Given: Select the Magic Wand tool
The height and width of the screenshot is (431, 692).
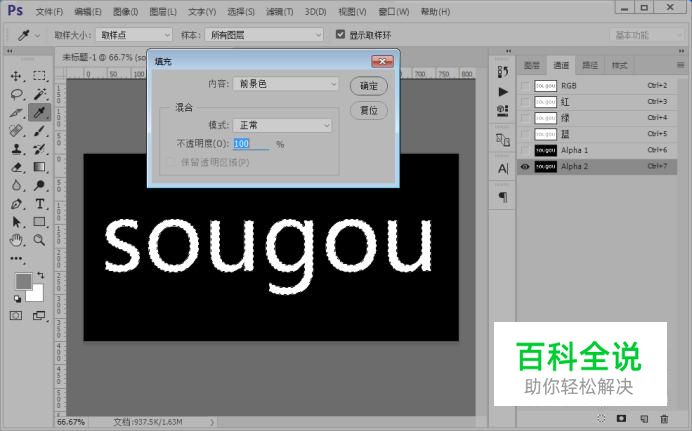Looking at the screenshot, I should tap(39, 94).
